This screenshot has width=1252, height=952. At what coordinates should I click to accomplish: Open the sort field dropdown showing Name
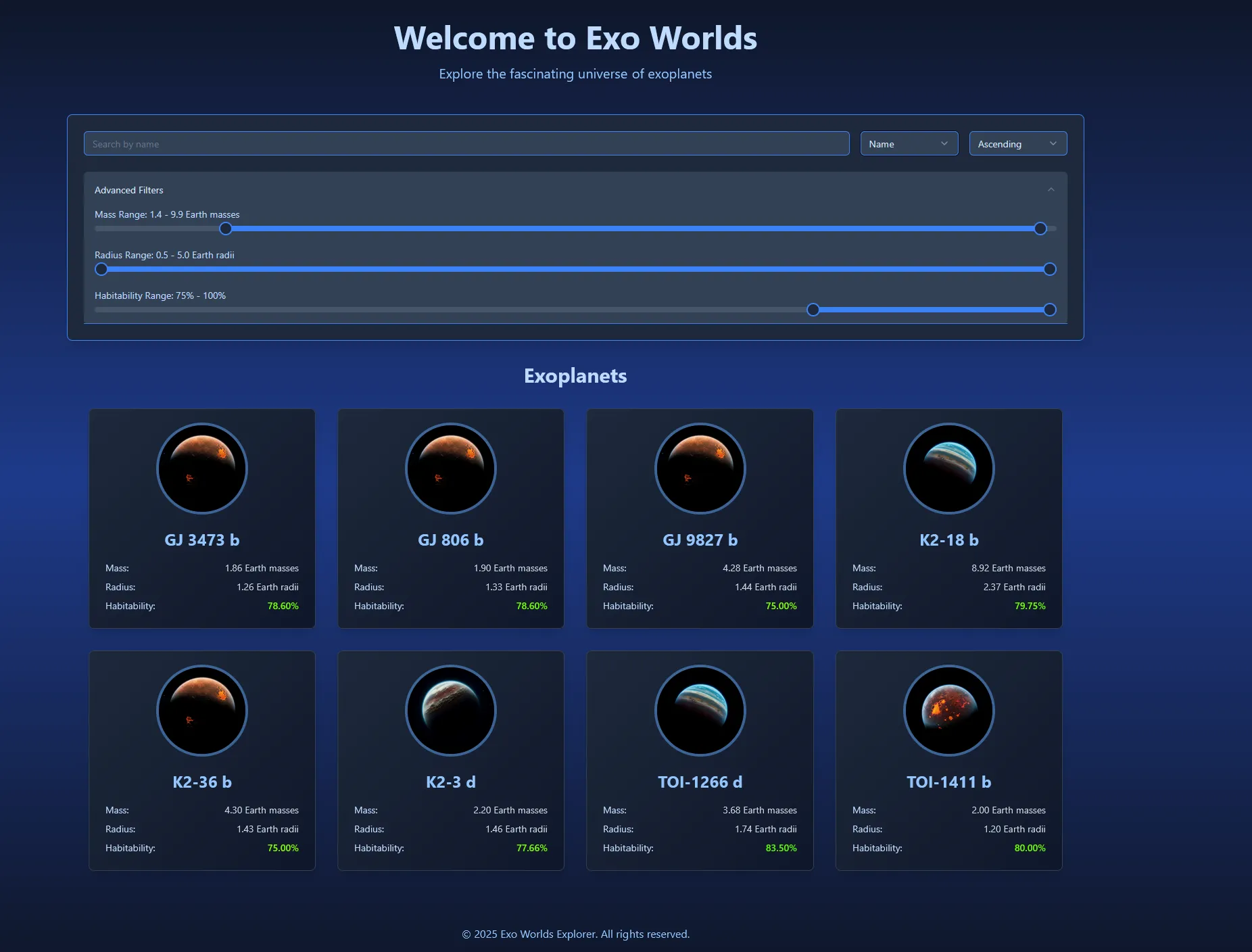(x=909, y=143)
